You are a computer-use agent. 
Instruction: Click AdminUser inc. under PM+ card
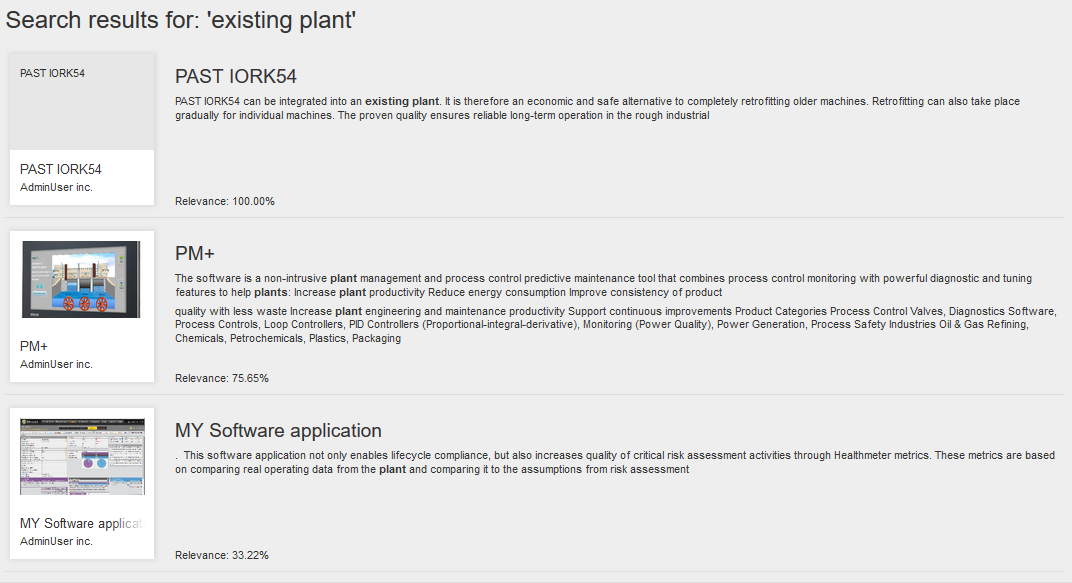tap(56, 364)
